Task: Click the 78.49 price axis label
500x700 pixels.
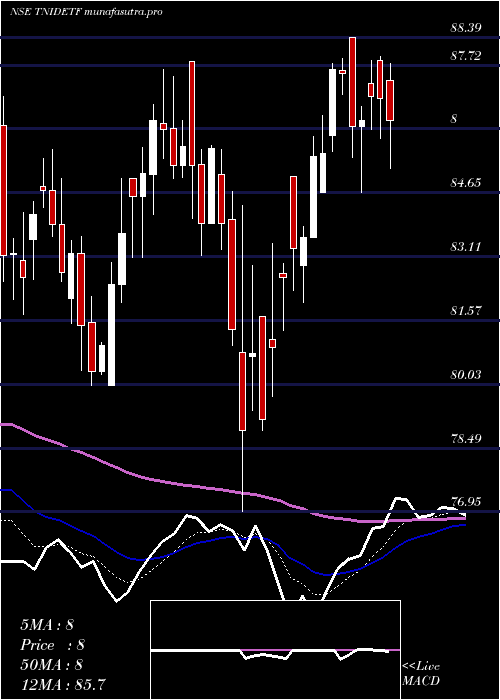Action: point(466,438)
